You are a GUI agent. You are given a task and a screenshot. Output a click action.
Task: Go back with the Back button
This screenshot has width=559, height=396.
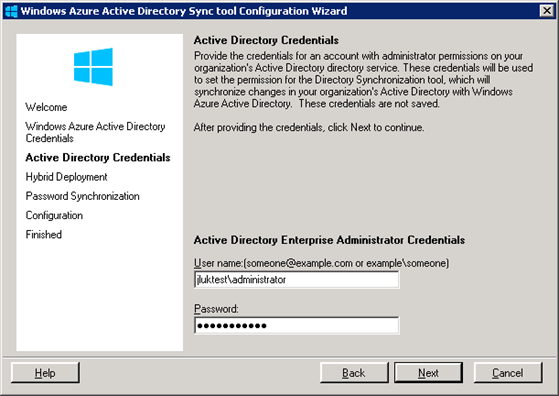354,373
